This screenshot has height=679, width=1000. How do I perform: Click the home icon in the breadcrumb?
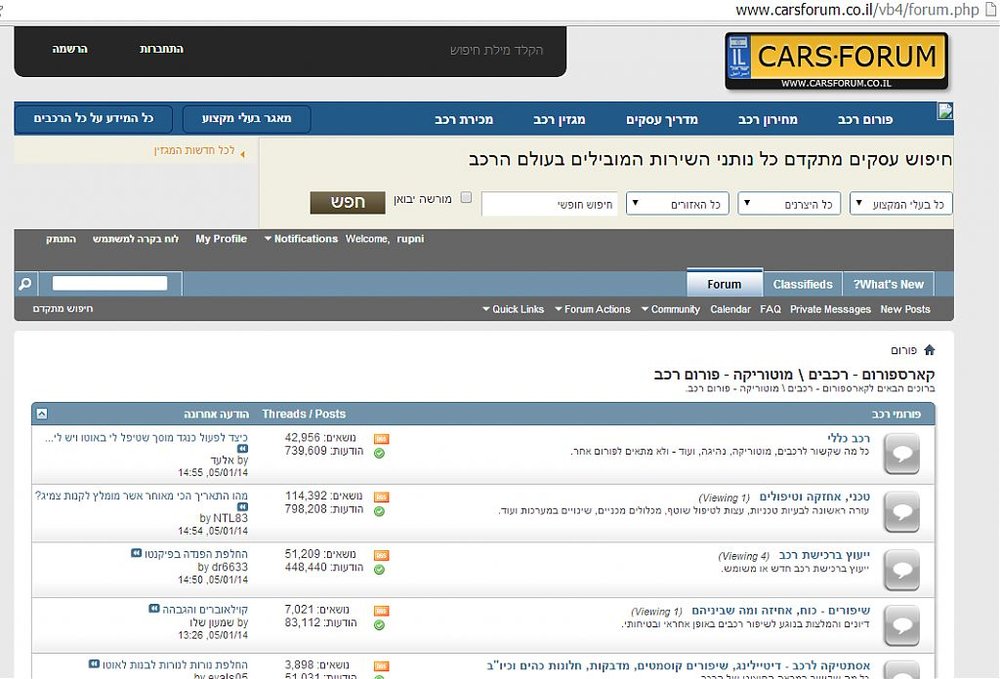pyautogui.click(x=929, y=350)
